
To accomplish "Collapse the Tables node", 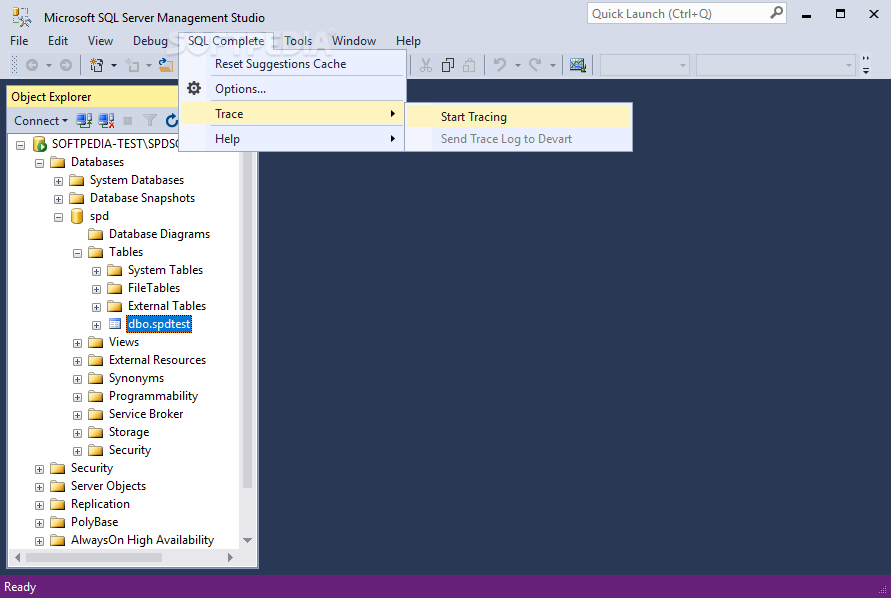I will coord(77,254).
